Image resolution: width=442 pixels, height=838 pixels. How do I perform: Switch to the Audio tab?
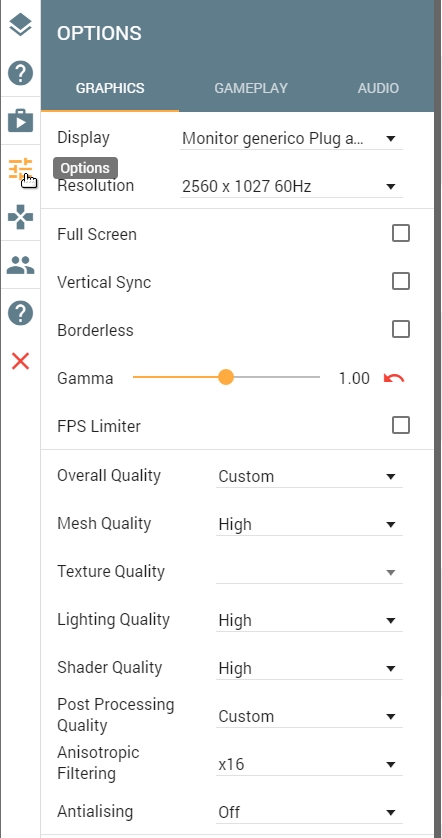[x=378, y=88]
